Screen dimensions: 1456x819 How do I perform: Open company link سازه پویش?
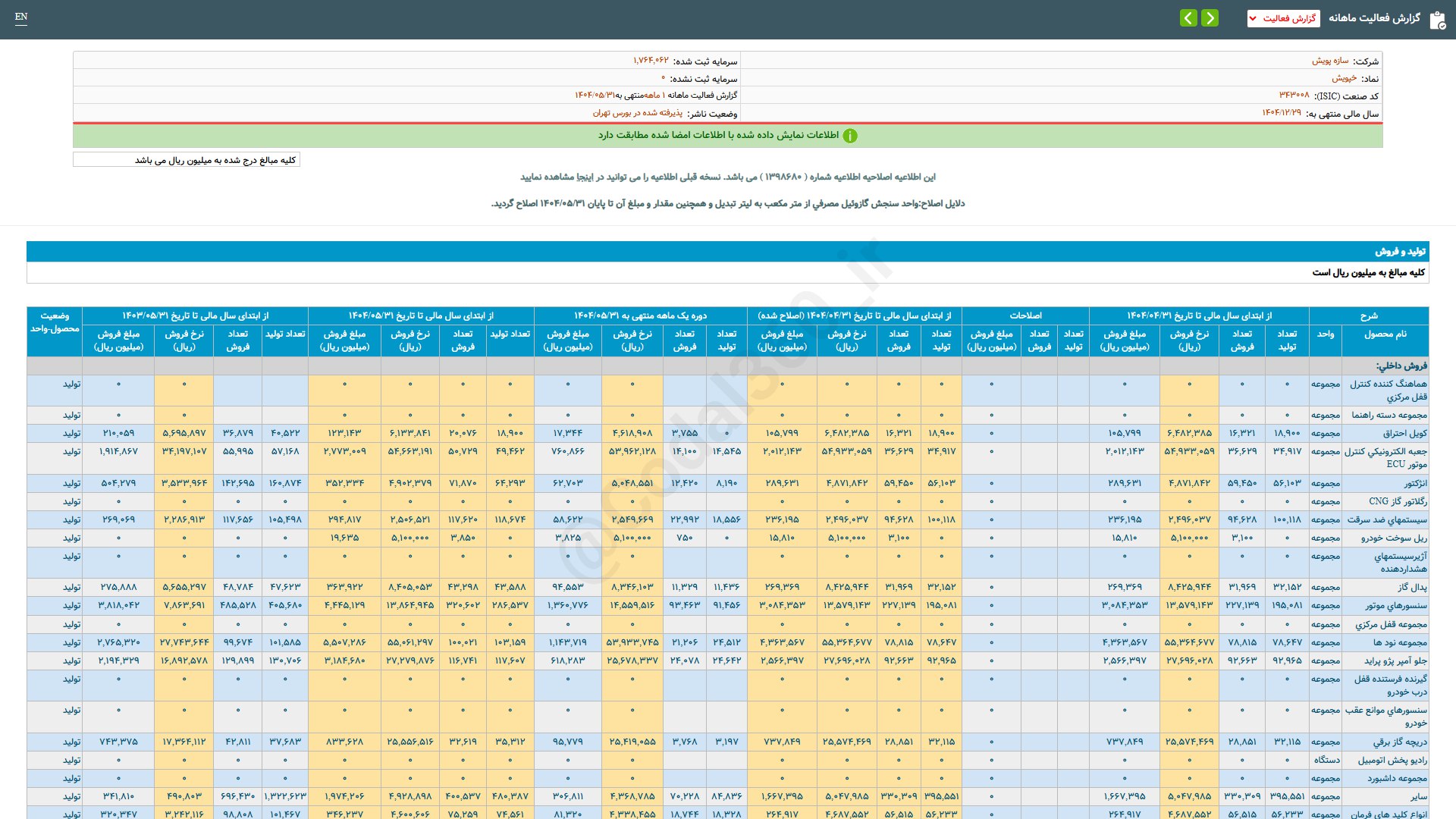click(x=1330, y=61)
